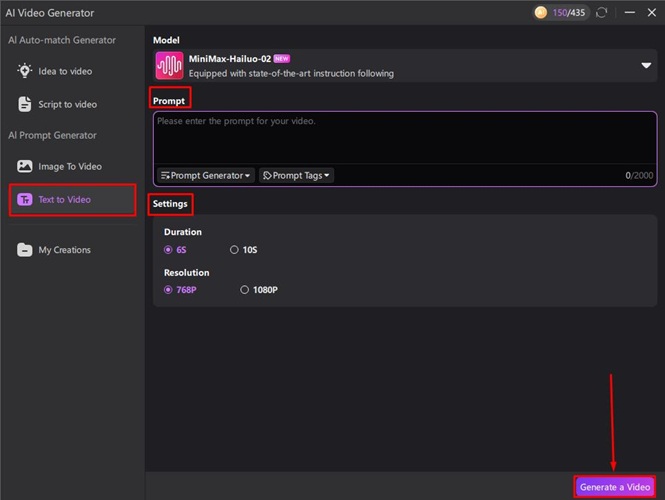
Task: Select the 10S duration option
Action: (x=234, y=250)
